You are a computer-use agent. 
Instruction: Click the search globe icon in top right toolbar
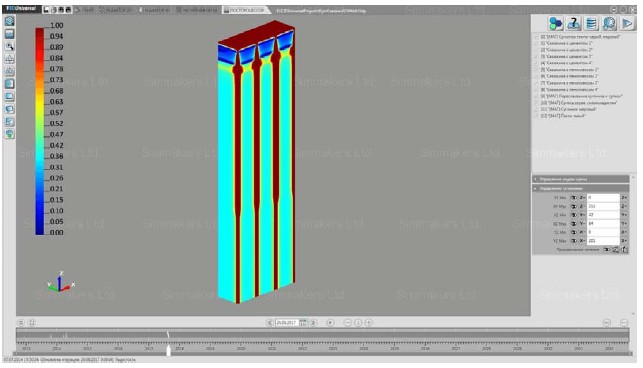pyautogui.click(x=609, y=23)
